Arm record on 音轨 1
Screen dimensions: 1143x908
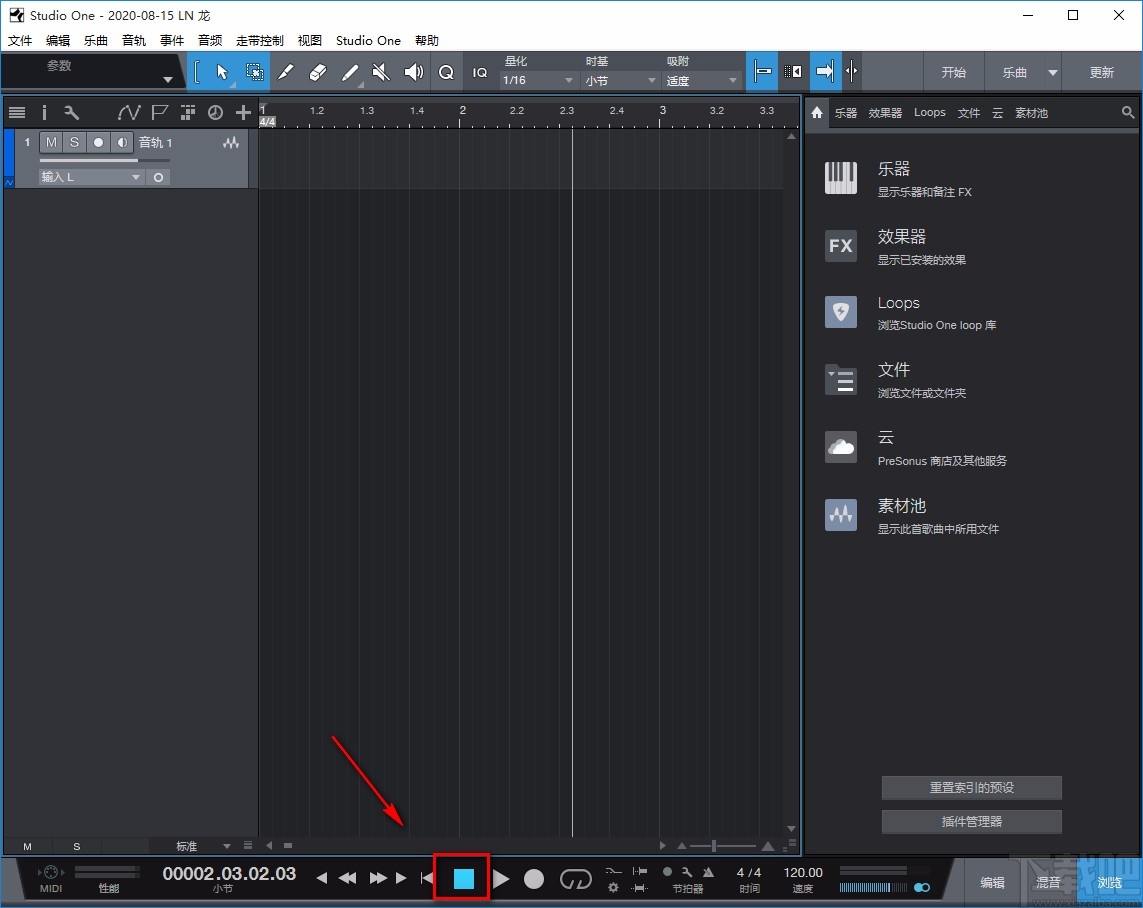pos(98,142)
